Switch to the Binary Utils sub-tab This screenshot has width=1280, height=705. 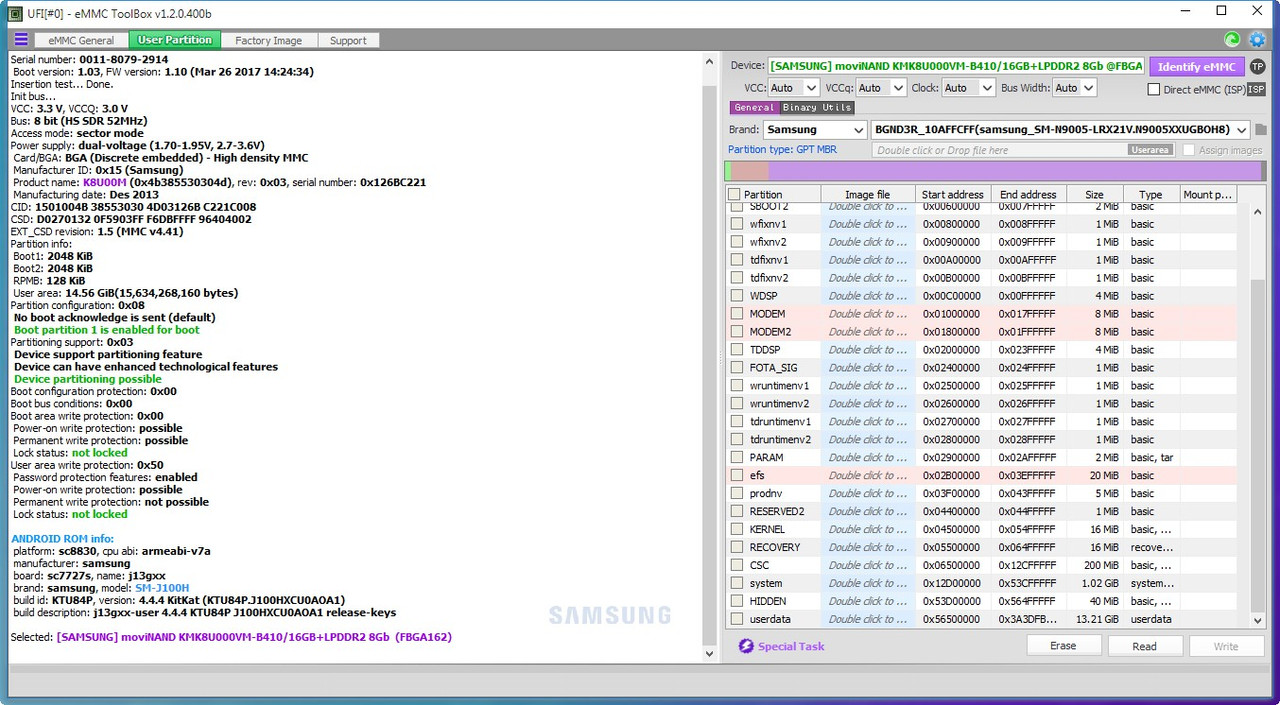tap(816, 107)
